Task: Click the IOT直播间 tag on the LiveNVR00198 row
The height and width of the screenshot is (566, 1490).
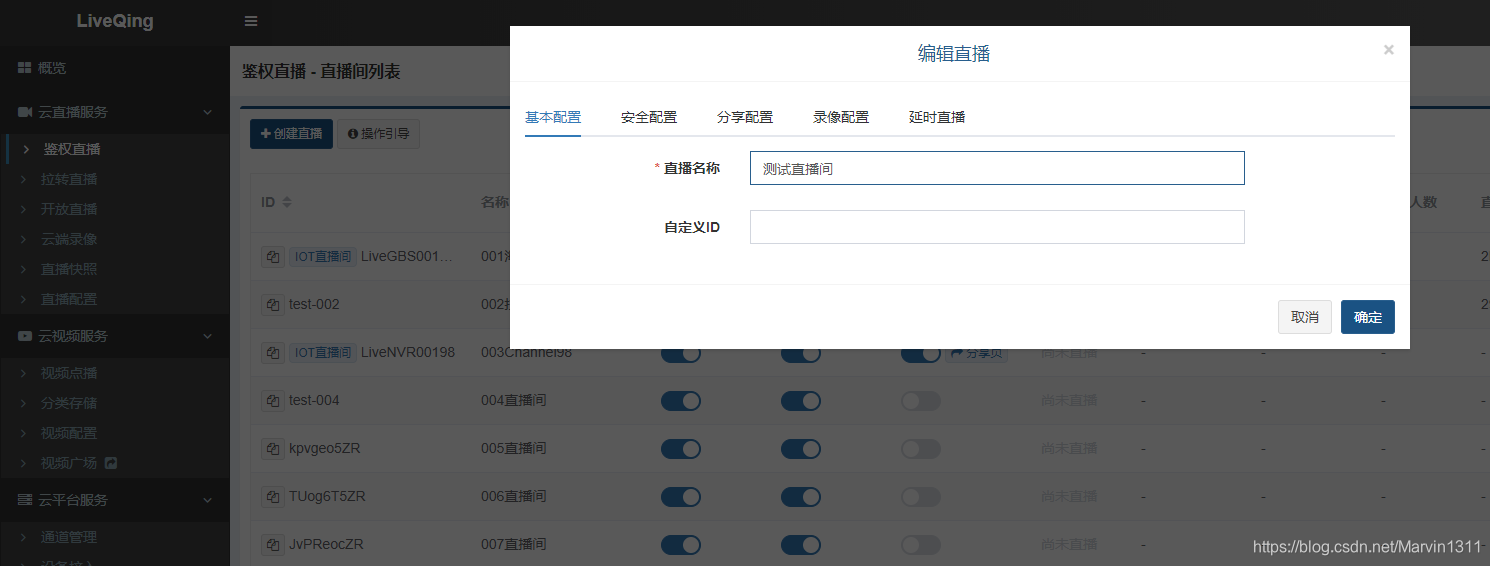Action: pyautogui.click(x=323, y=352)
